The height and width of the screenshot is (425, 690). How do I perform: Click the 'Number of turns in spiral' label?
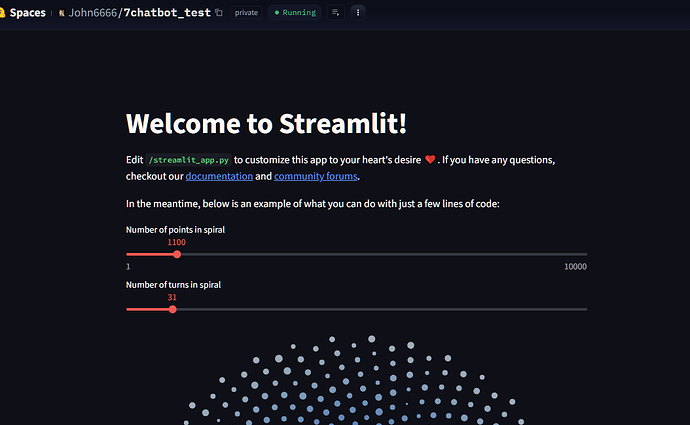pyautogui.click(x=173, y=285)
